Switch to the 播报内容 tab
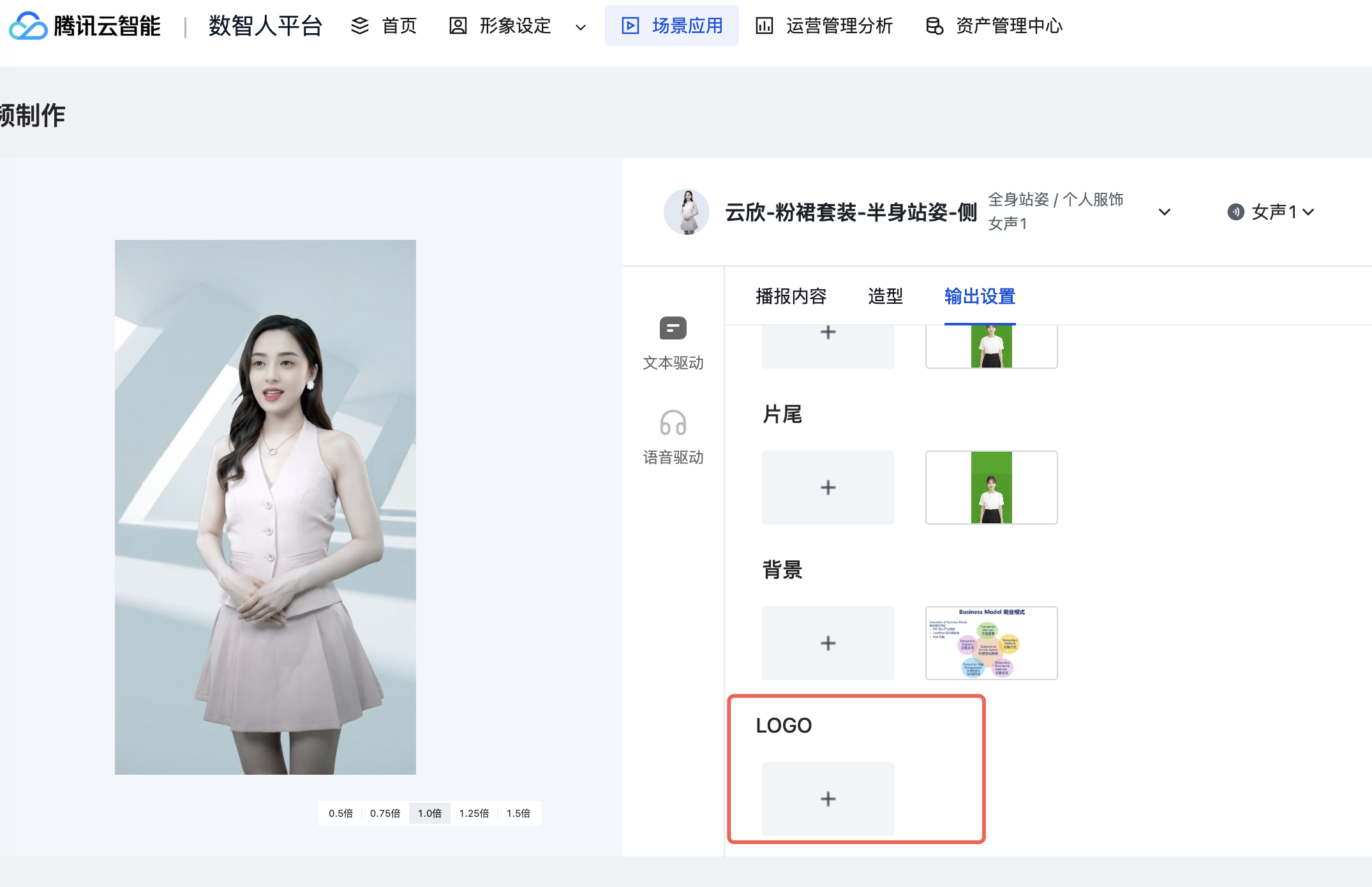Viewport: 1372px width, 887px height. (x=791, y=296)
